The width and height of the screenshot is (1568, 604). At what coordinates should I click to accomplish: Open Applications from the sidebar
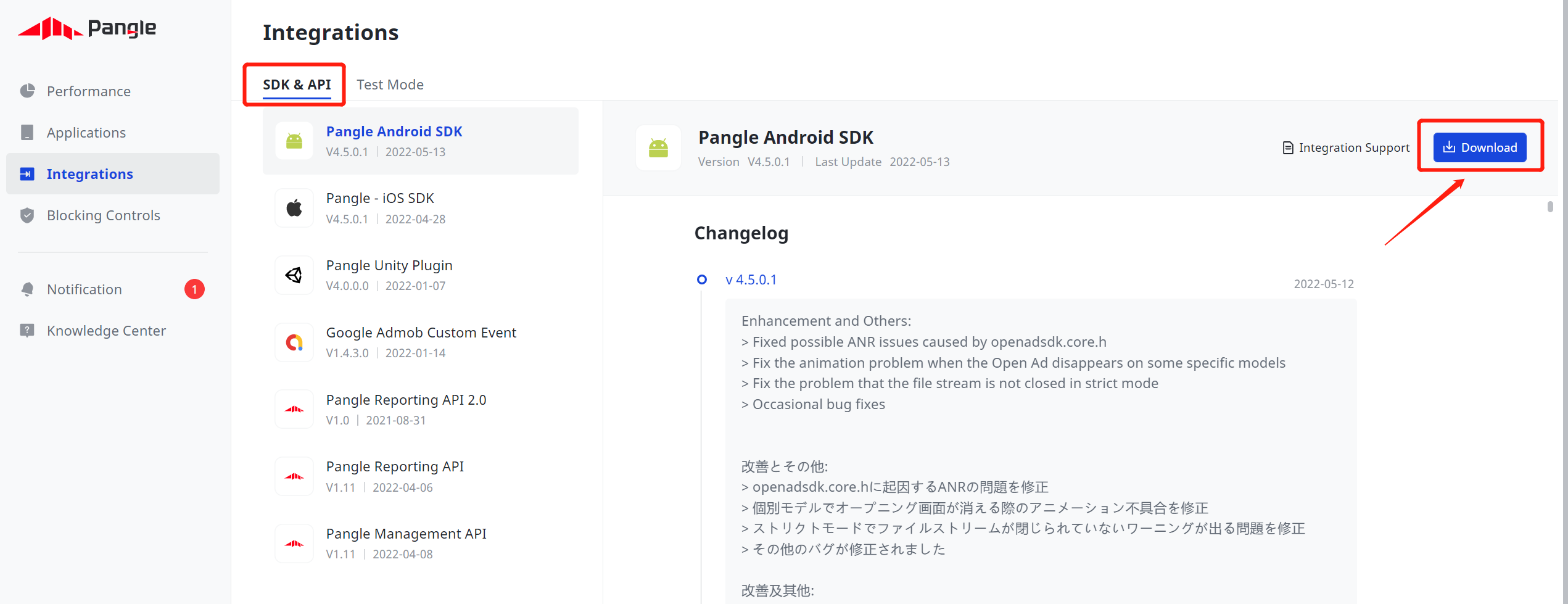(86, 133)
